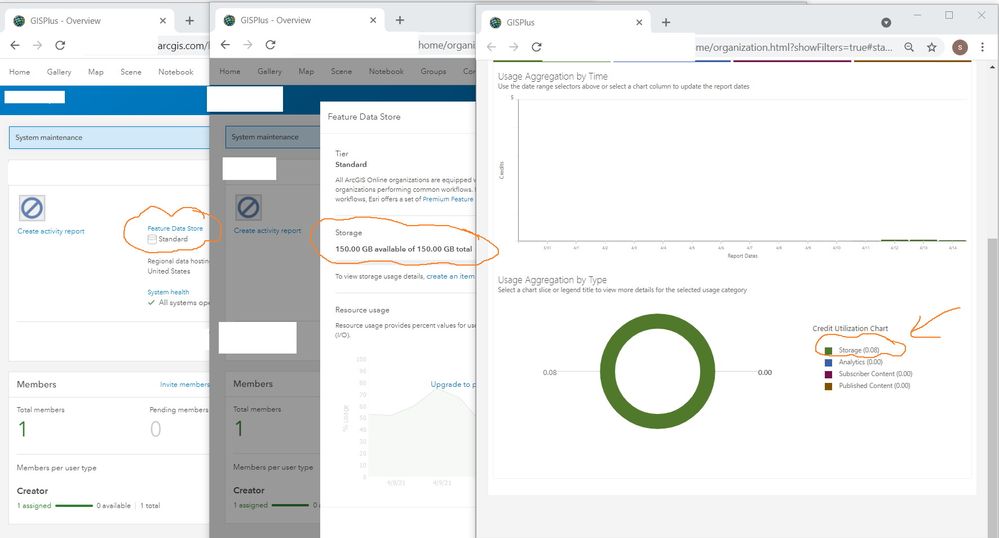
Task: Click the Invite members link
Action: (184, 384)
